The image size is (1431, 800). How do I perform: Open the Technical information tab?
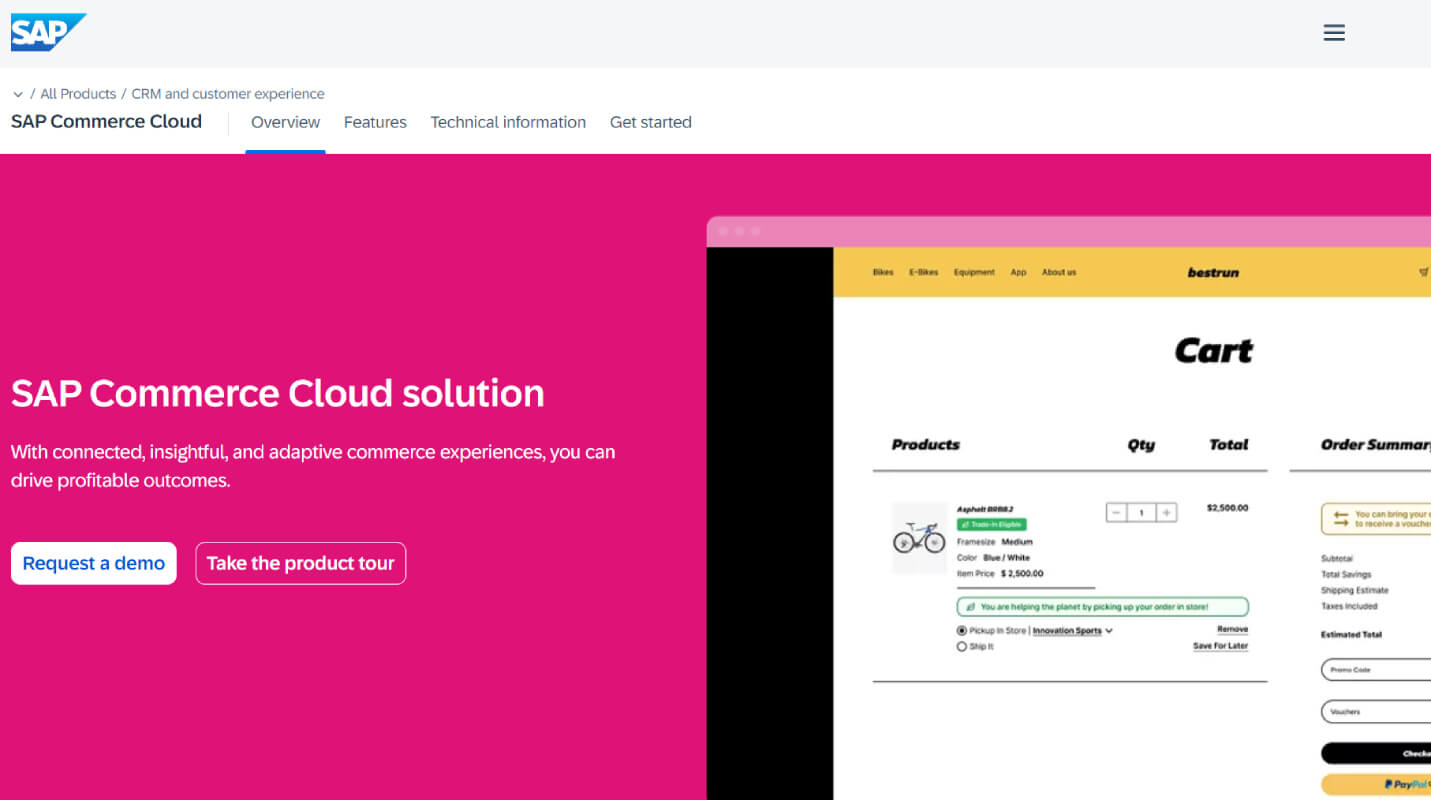(x=508, y=122)
